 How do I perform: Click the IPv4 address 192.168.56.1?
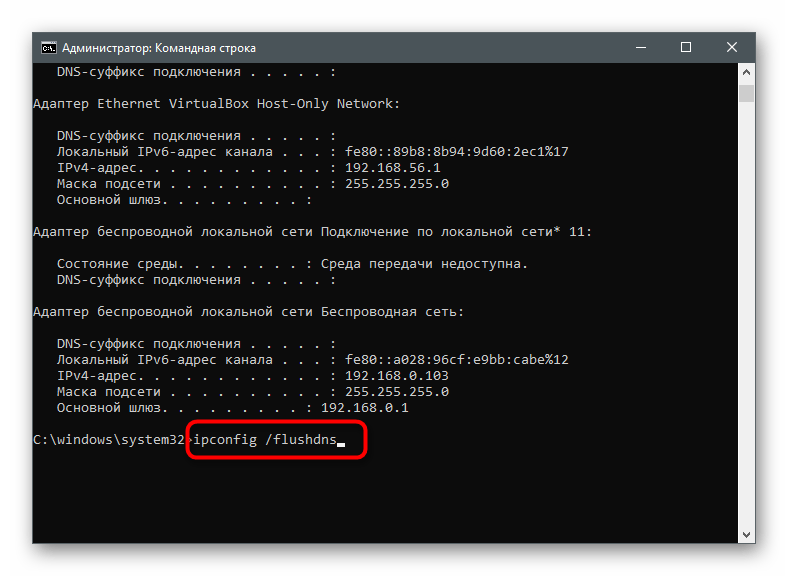point(392,167)
